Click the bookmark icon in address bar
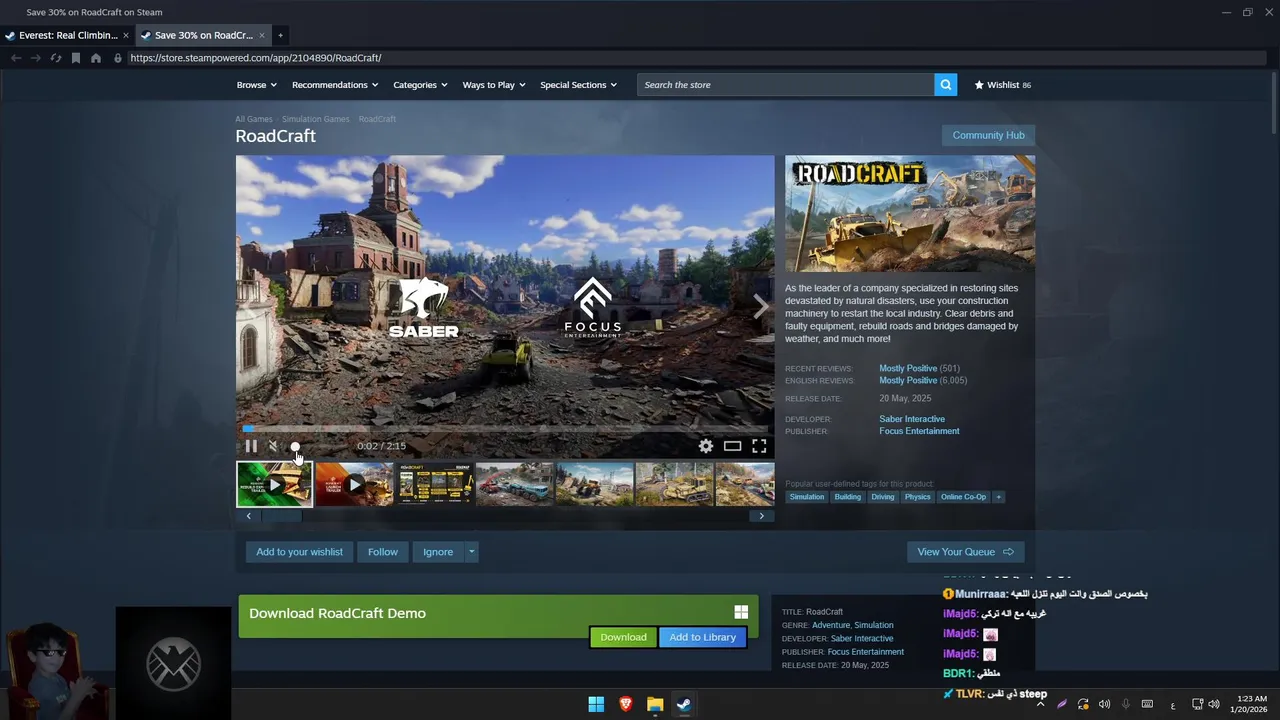The height and width of the screenshot is (720, 1280). click(76, 58)
